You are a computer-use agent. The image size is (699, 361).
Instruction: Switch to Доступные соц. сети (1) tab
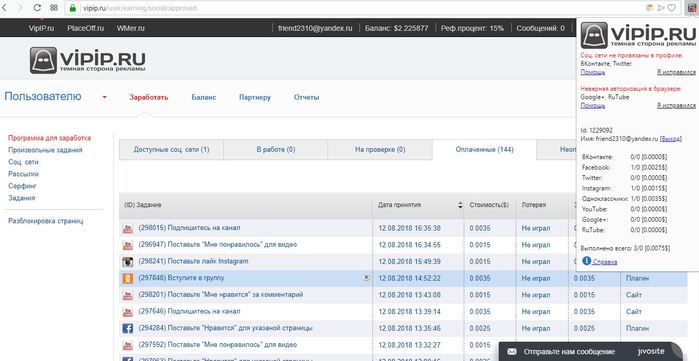tap(171, 150)
